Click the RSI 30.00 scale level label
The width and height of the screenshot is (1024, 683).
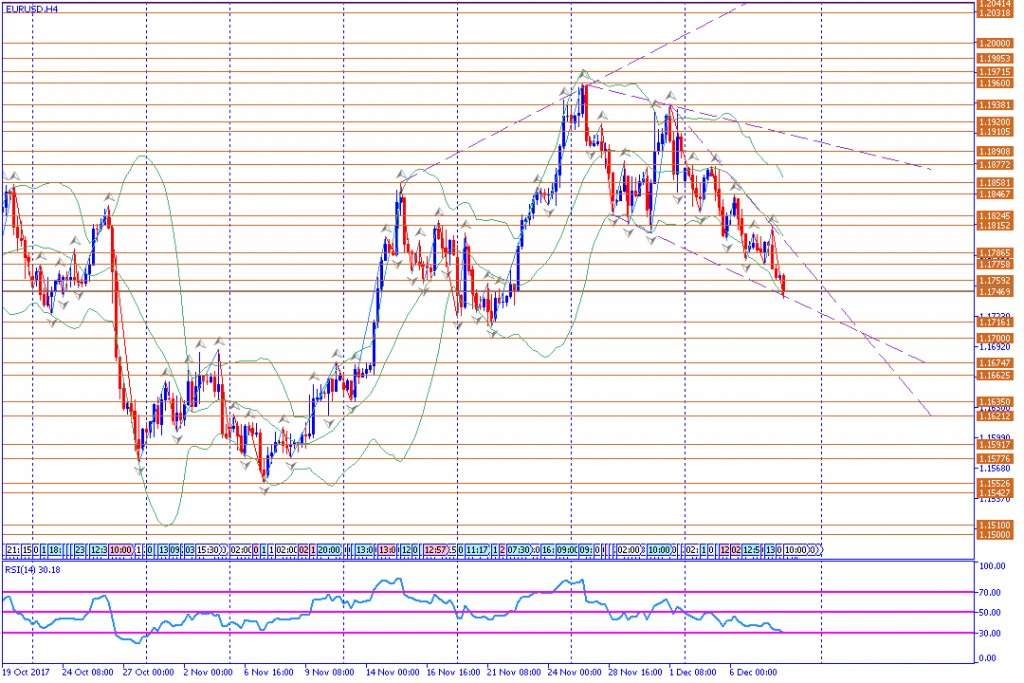pyautogui.click(x=990, y=634)
